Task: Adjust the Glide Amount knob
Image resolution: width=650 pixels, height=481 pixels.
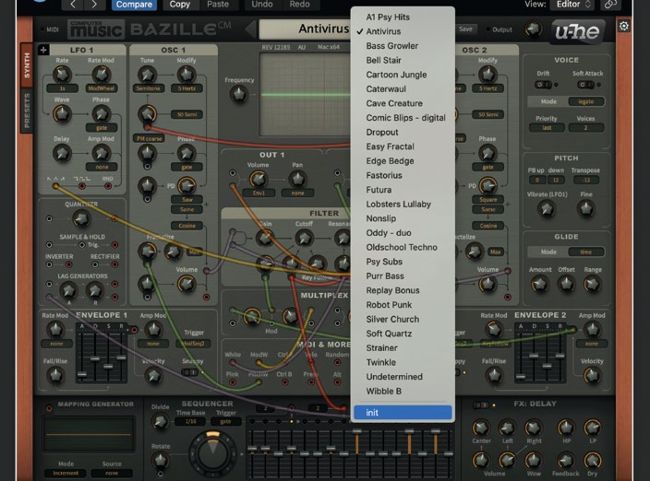Action: tap(540, 284)
